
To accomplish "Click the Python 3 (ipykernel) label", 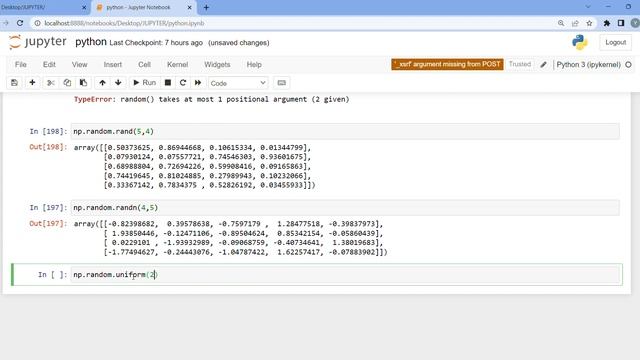I will click(x=588, y=64).
